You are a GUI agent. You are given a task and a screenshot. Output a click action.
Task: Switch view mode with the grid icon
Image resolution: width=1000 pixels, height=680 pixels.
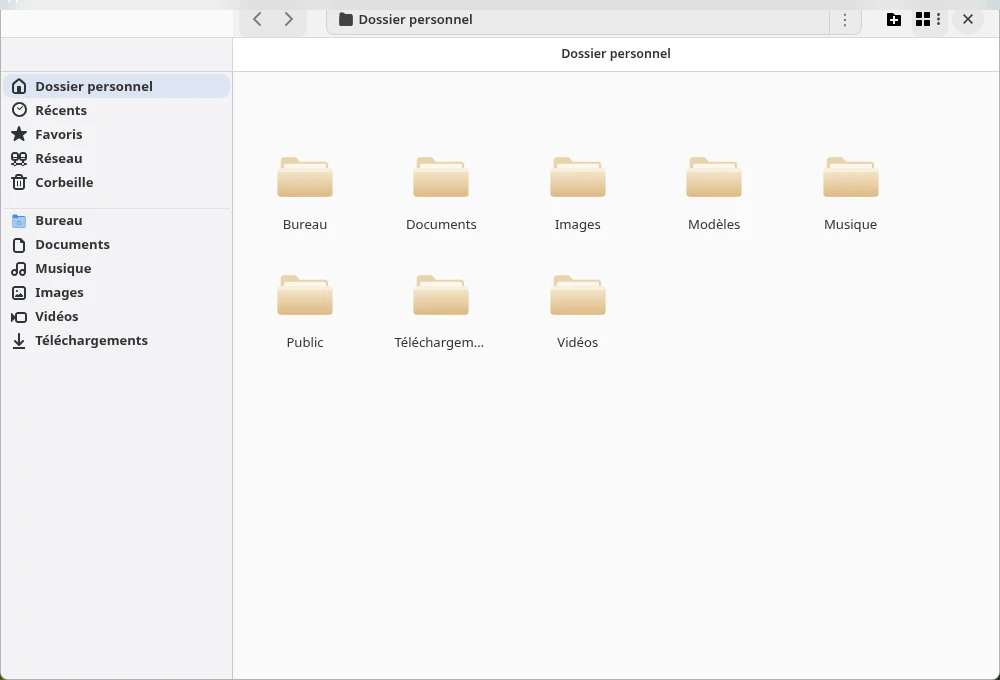coord(922,20)
